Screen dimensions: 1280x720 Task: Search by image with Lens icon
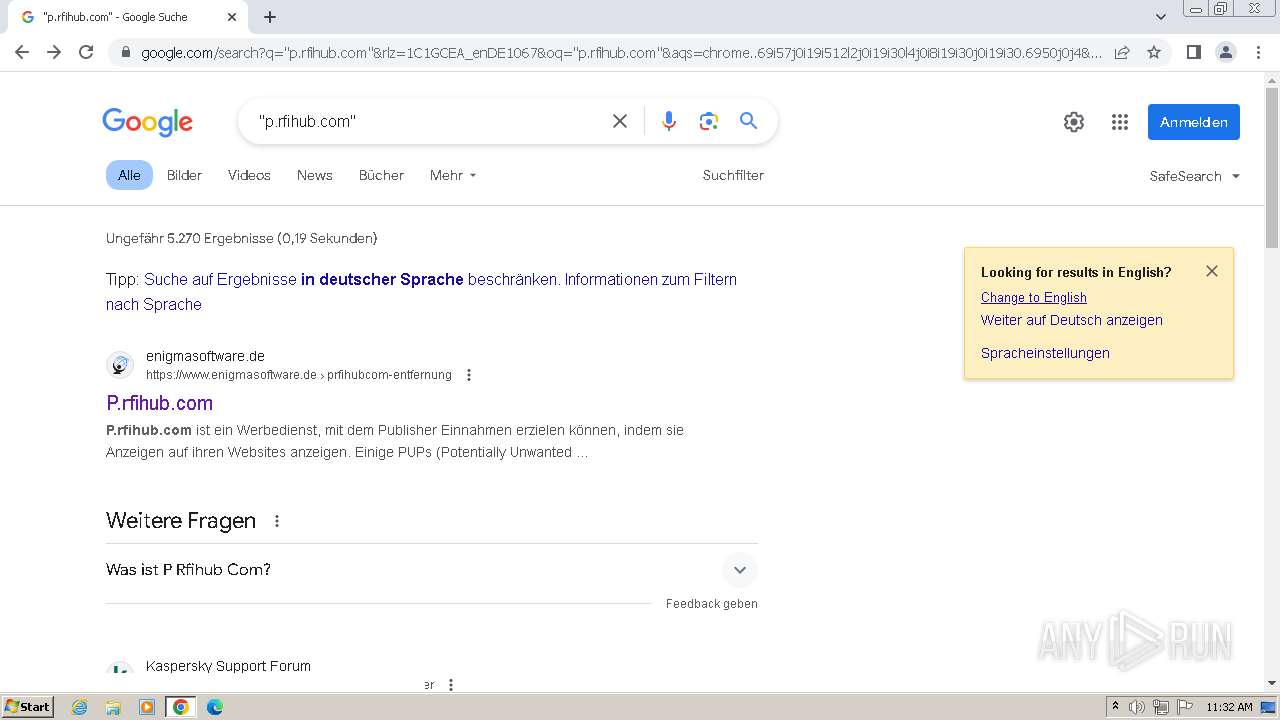click(x=709, y=121)
